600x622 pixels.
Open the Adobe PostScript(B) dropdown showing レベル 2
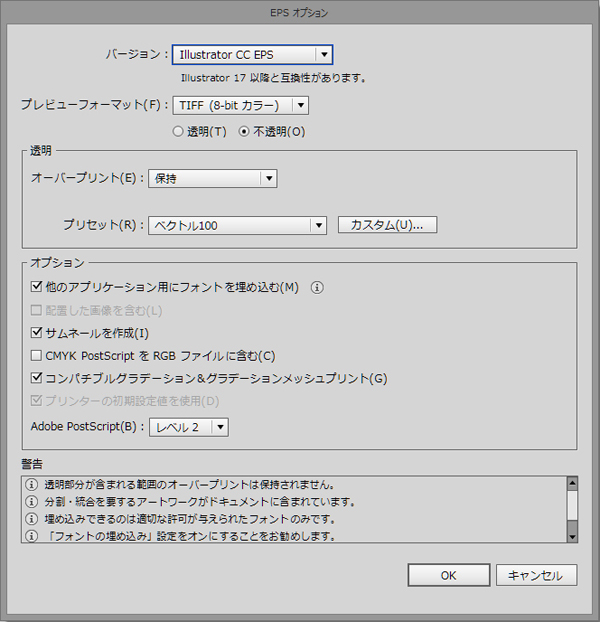tap(189, 427)
